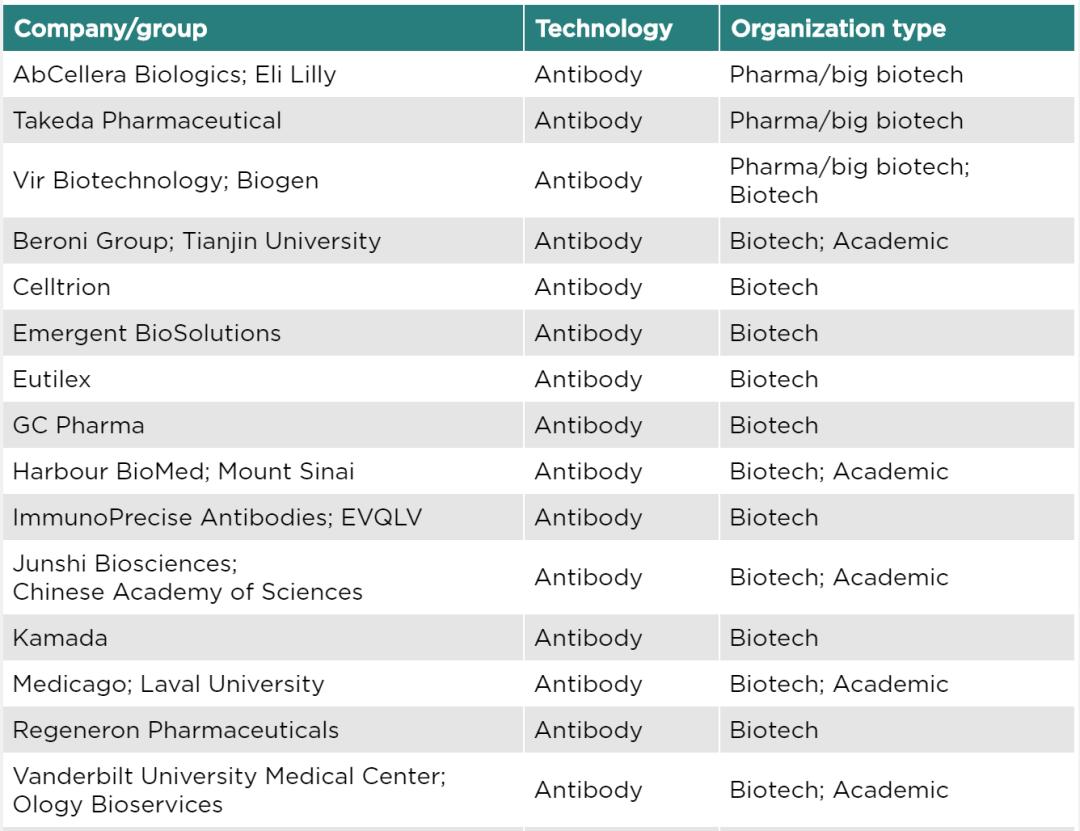The height and width of the screenshot is (831, 1080).
Task: Click the Vir Biotechnology; Biogen entry
Action: (x=165, y=181)
